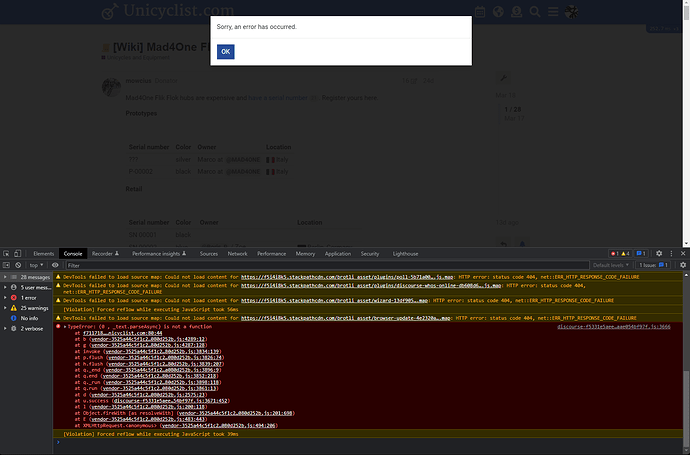Open the discourse-whos-online source map link
The width and height of the screenshot is (690, 455).
coord(371,286)
